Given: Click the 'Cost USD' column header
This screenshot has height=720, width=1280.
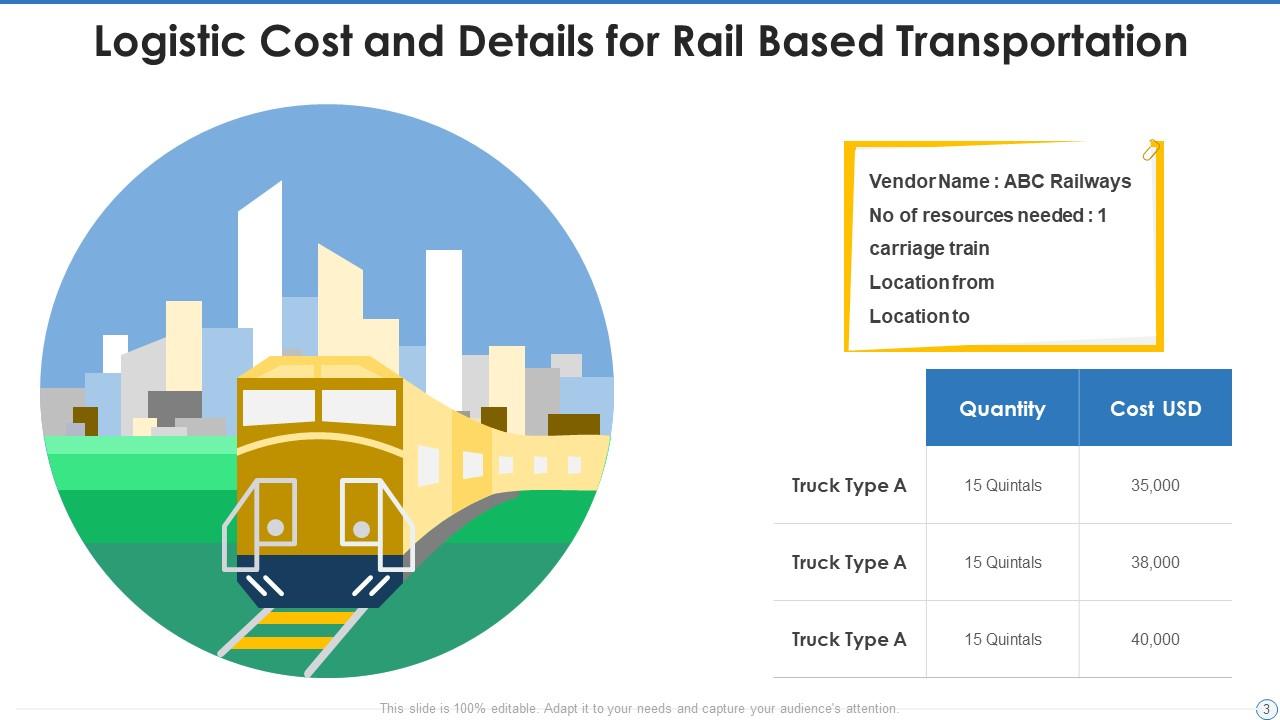Looking at the screenshot, I should [1156, 408].
